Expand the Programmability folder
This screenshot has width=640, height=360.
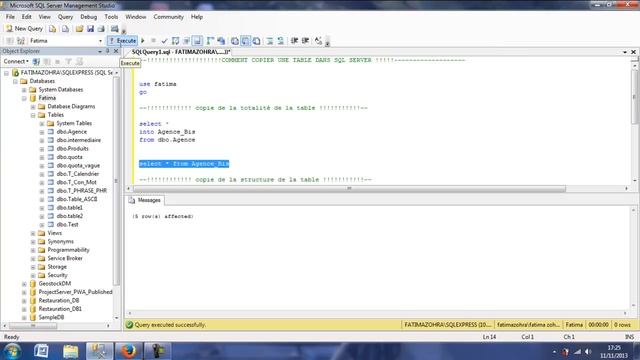(x=33, y=250)
